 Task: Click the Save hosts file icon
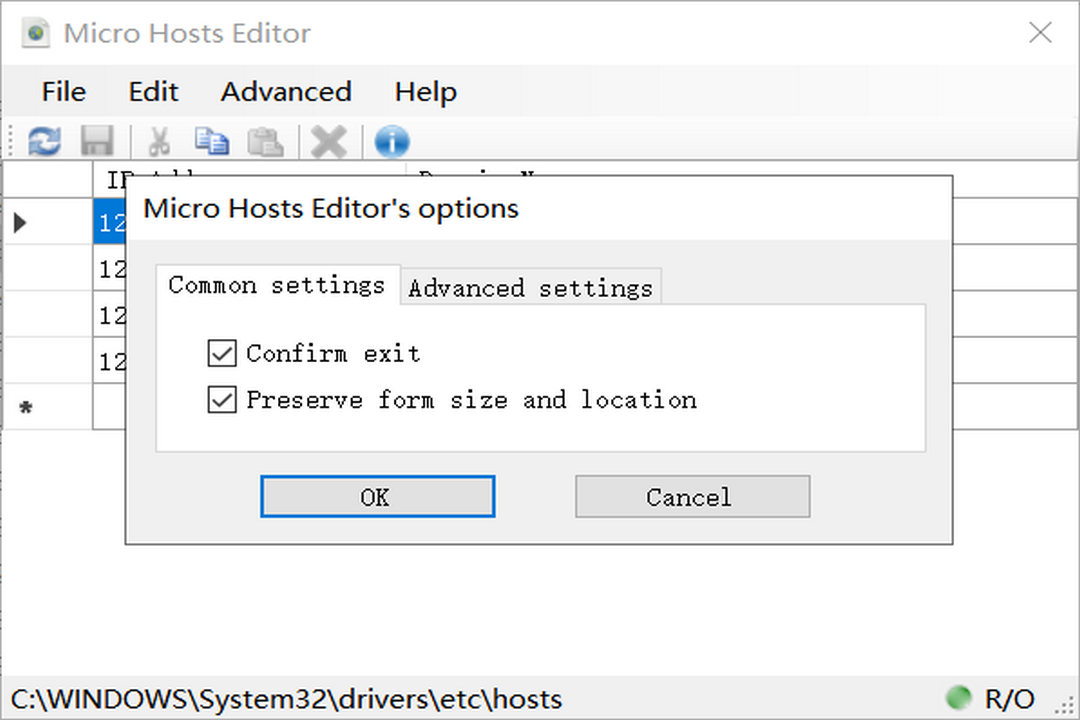tap(97, 141)
